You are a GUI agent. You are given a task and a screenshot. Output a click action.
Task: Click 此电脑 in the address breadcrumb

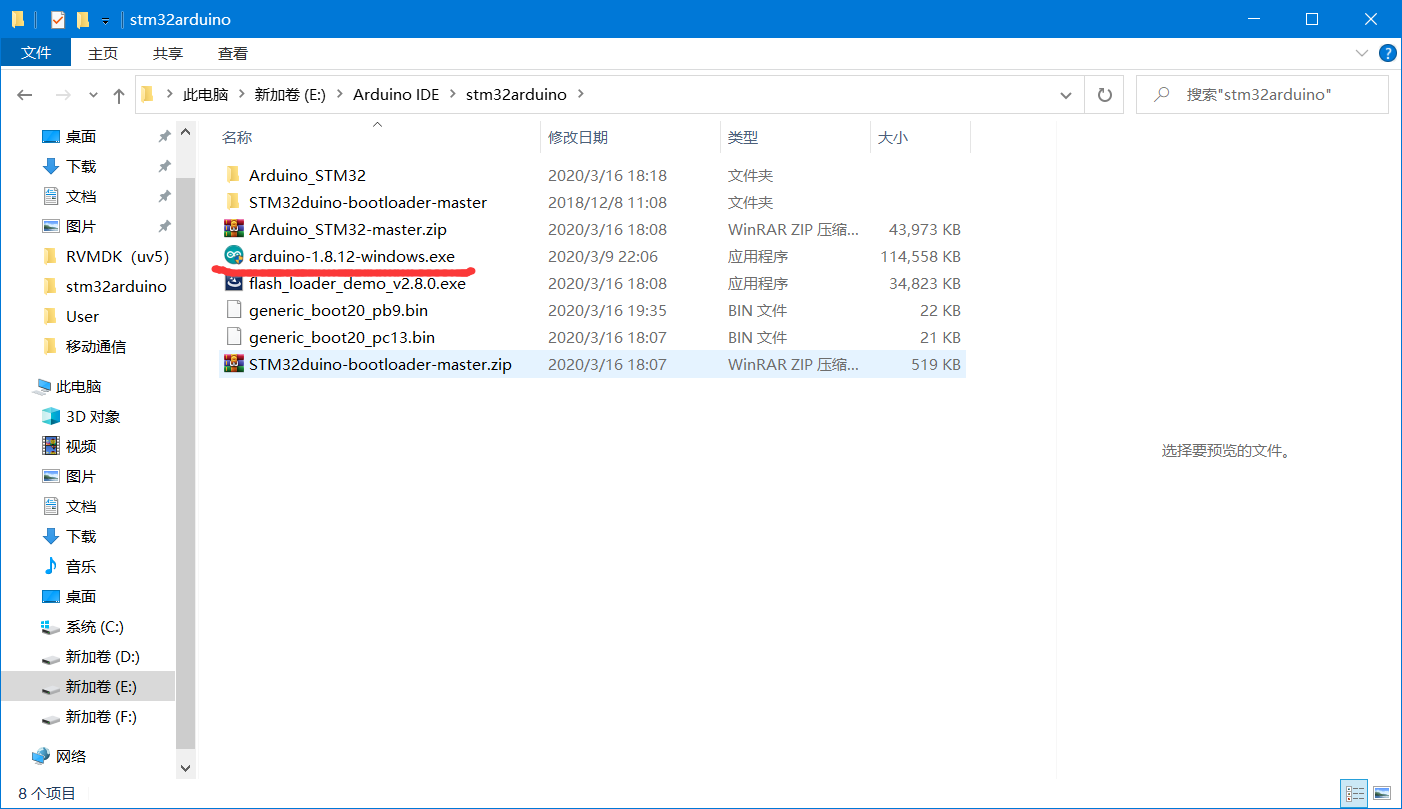206,95
